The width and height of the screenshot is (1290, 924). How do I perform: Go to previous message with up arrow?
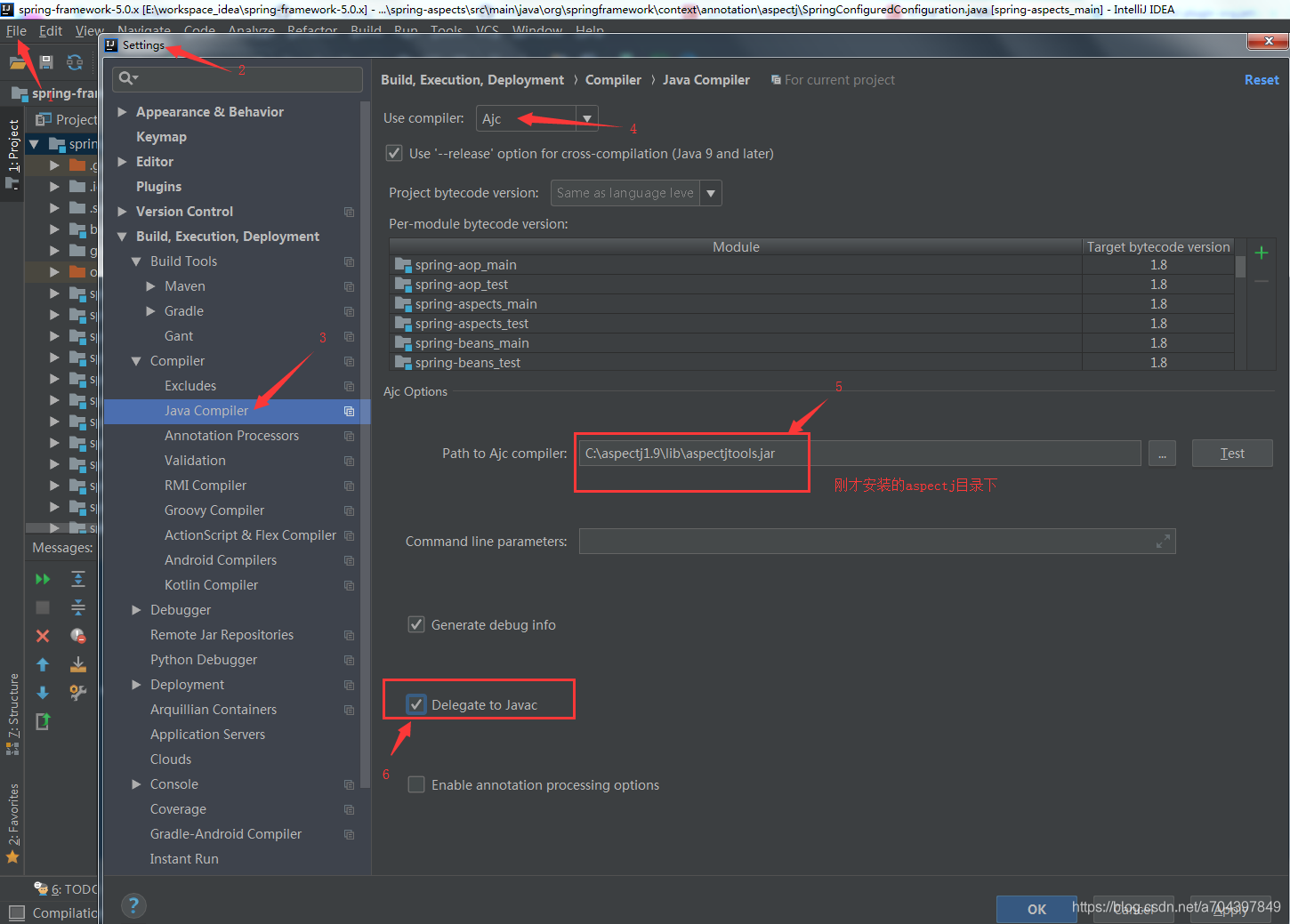(x=42, y=664)
